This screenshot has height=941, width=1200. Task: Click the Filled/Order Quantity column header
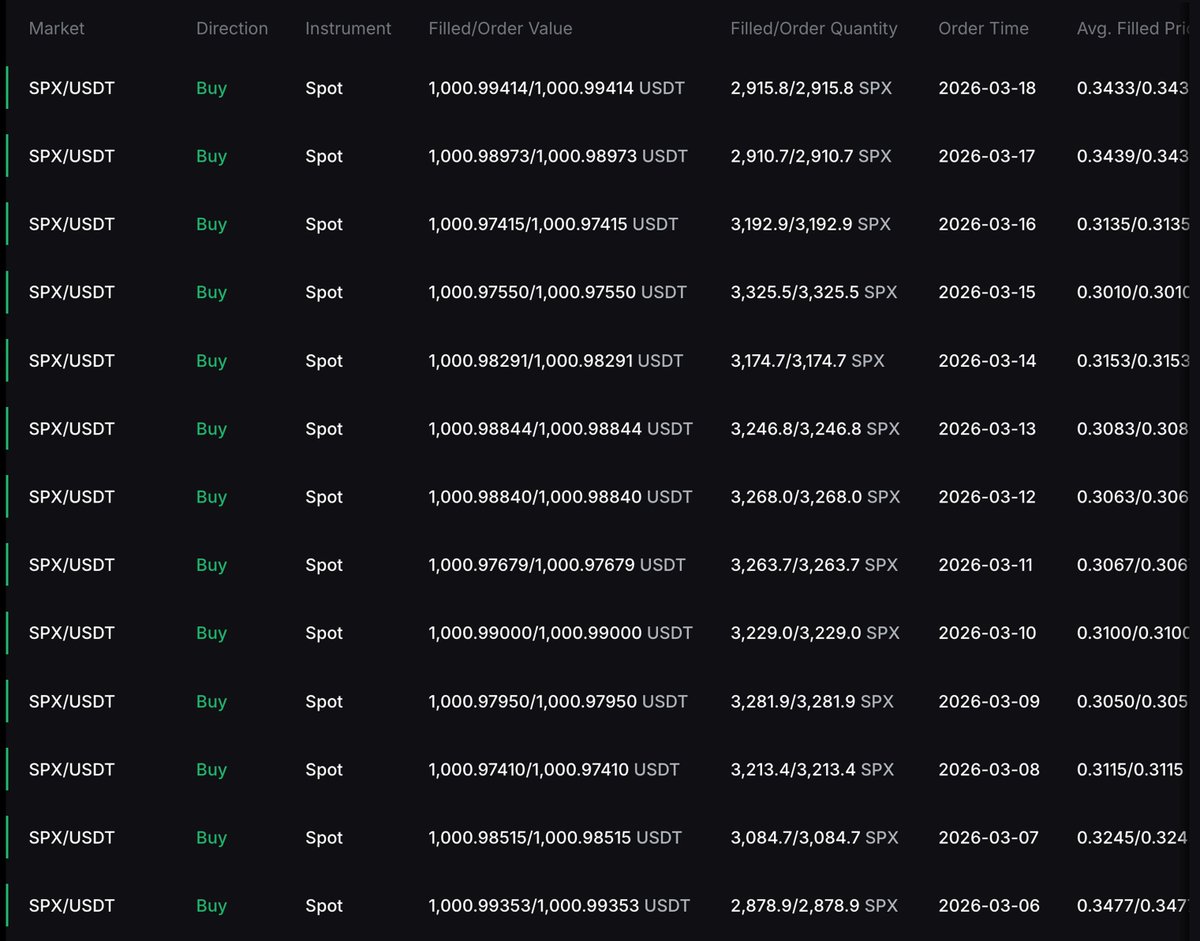[x=814, y=29]
